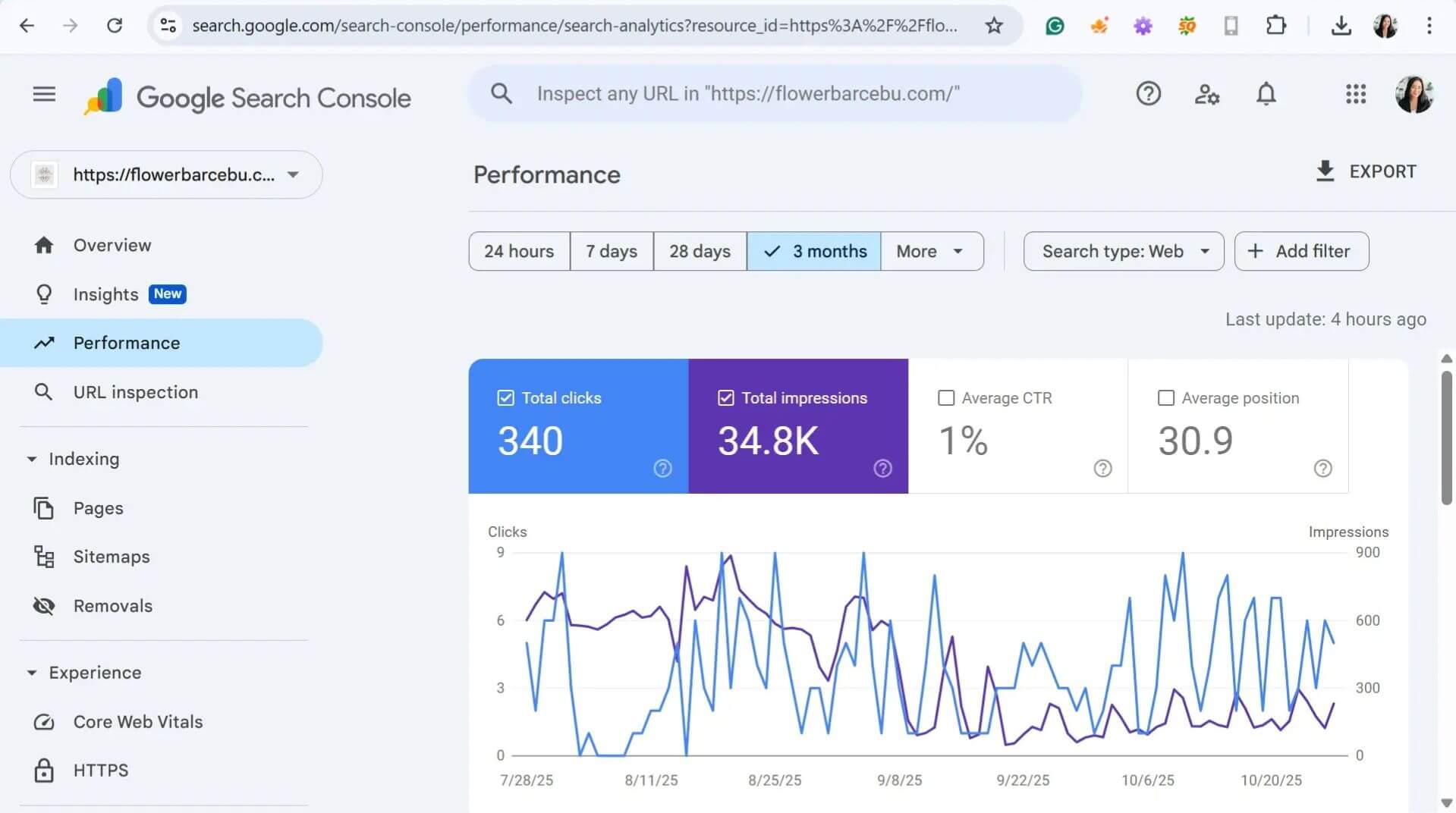Open users and settings icon
The height and width of the screenshot is (813, 1456).
point(1206,94)
